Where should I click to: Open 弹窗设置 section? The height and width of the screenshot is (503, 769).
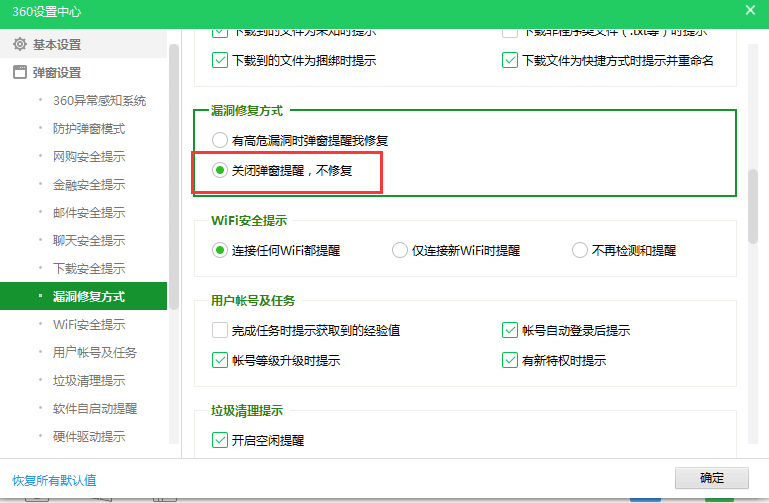pos(83,72)
